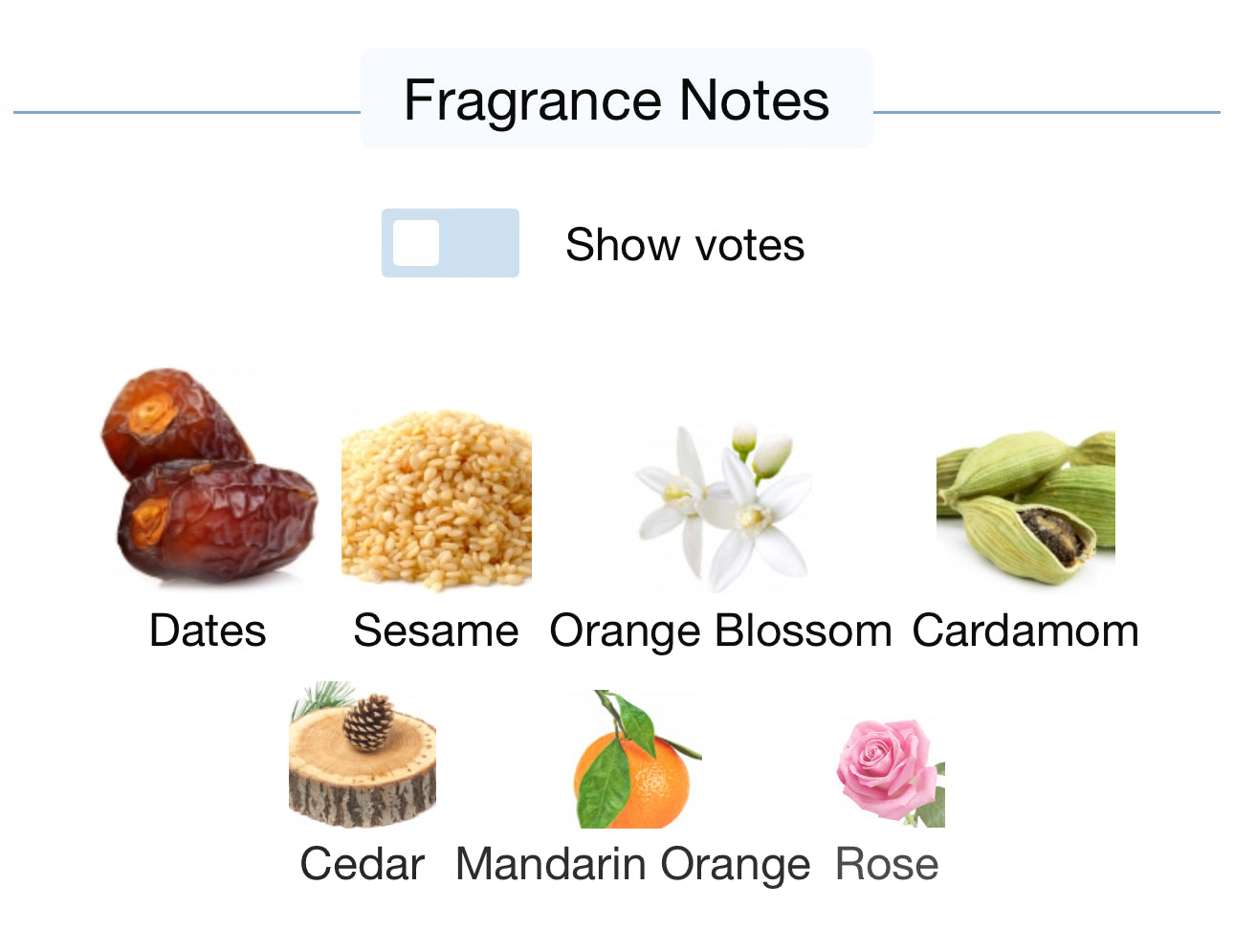Click the Rose text label
Image resolution: width=1234 pixels, height=952 pixels.
click(887, 864)
